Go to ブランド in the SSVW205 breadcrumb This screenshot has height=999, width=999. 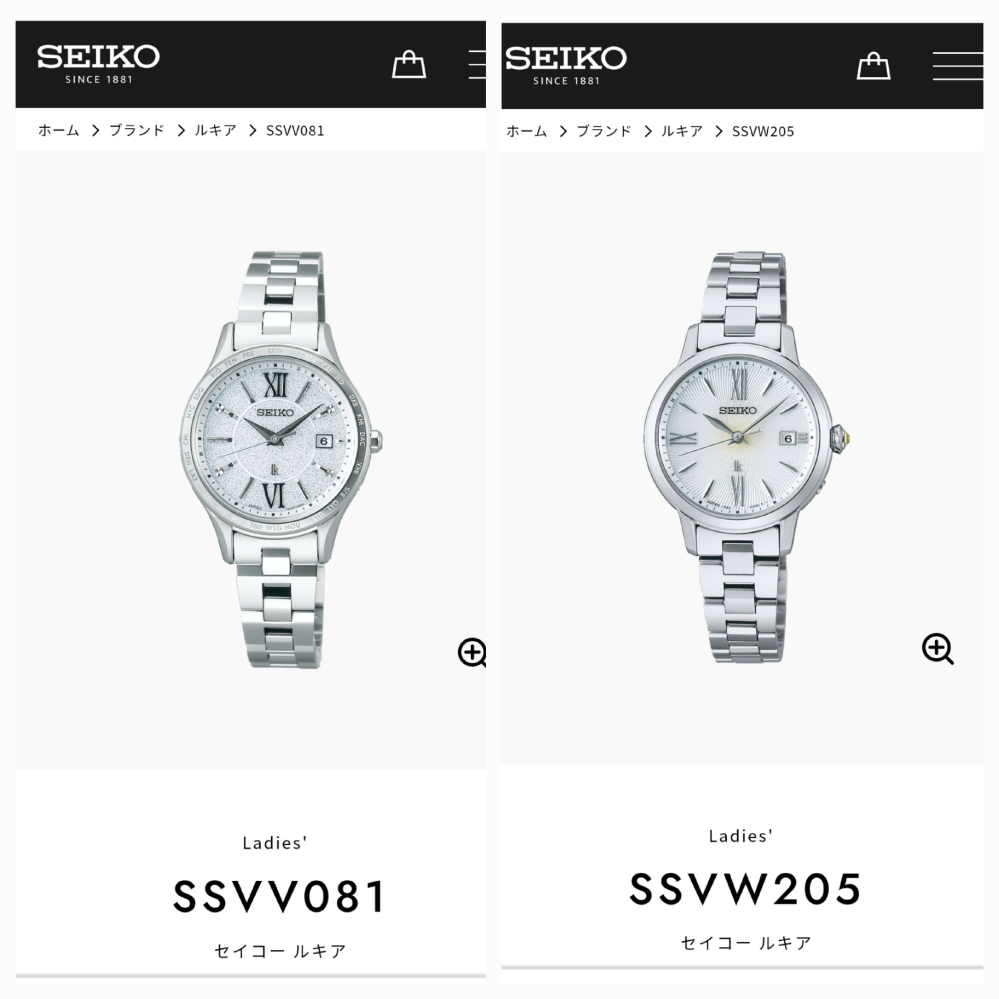[x=604, y=131]
